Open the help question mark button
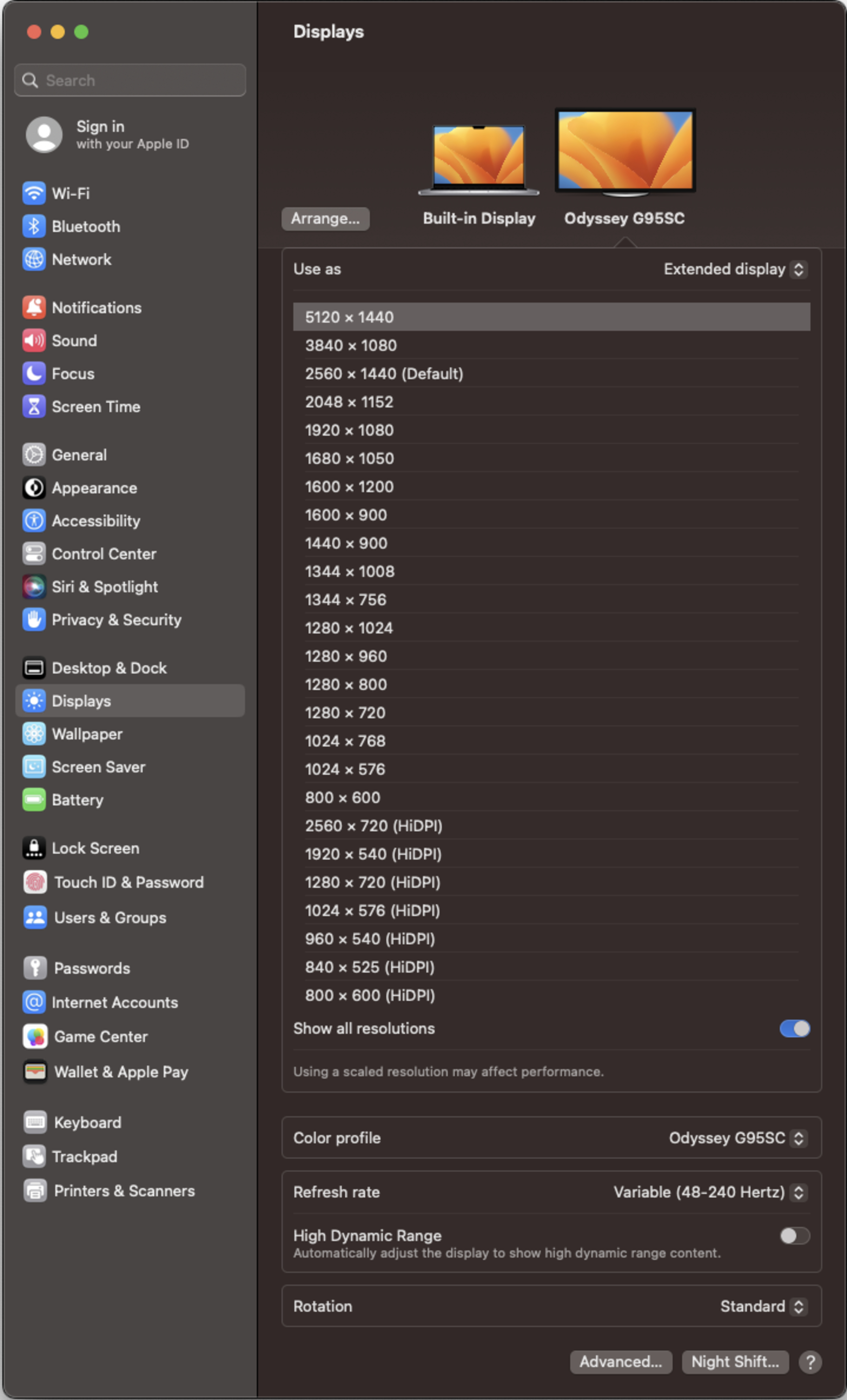 click(810, 1362)
